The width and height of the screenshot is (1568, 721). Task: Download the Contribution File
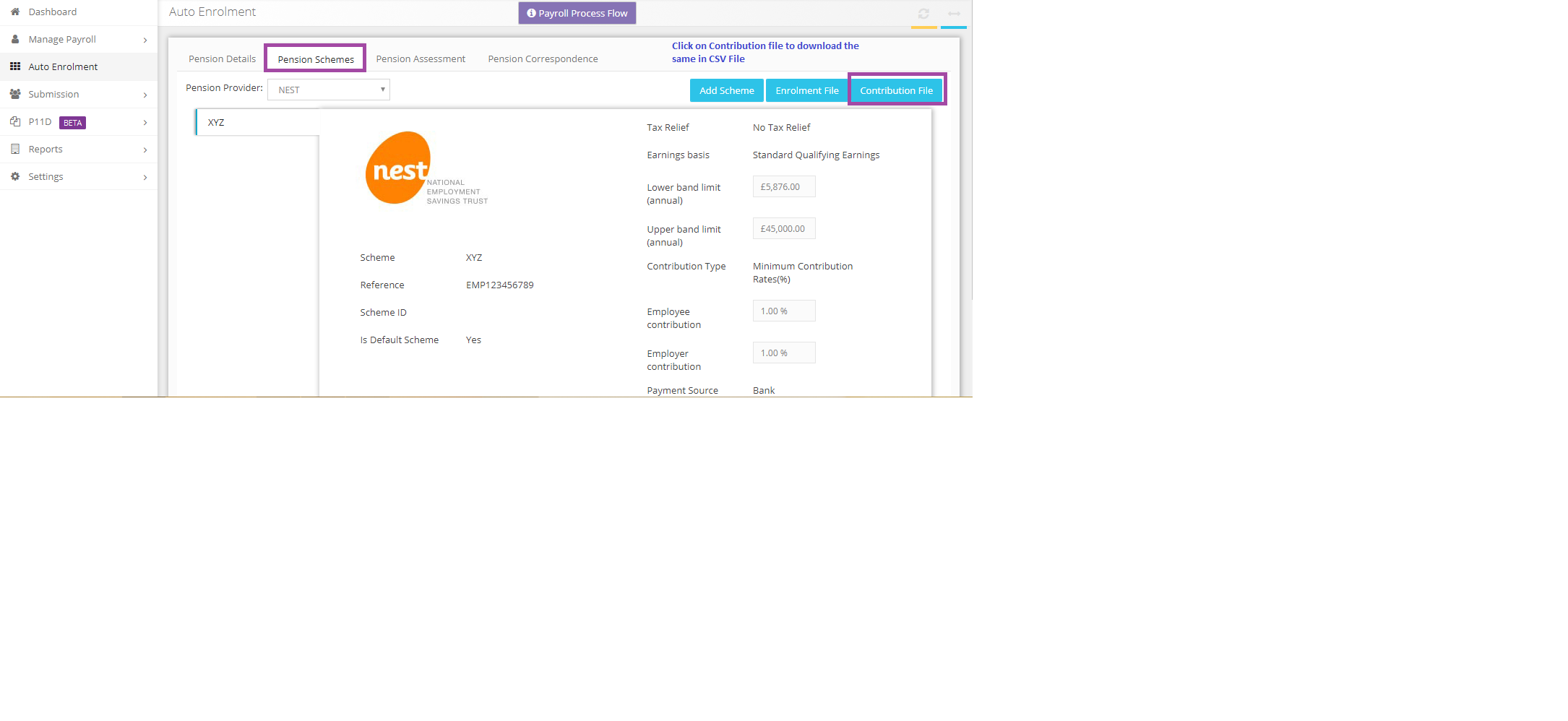tap(897, 90)
